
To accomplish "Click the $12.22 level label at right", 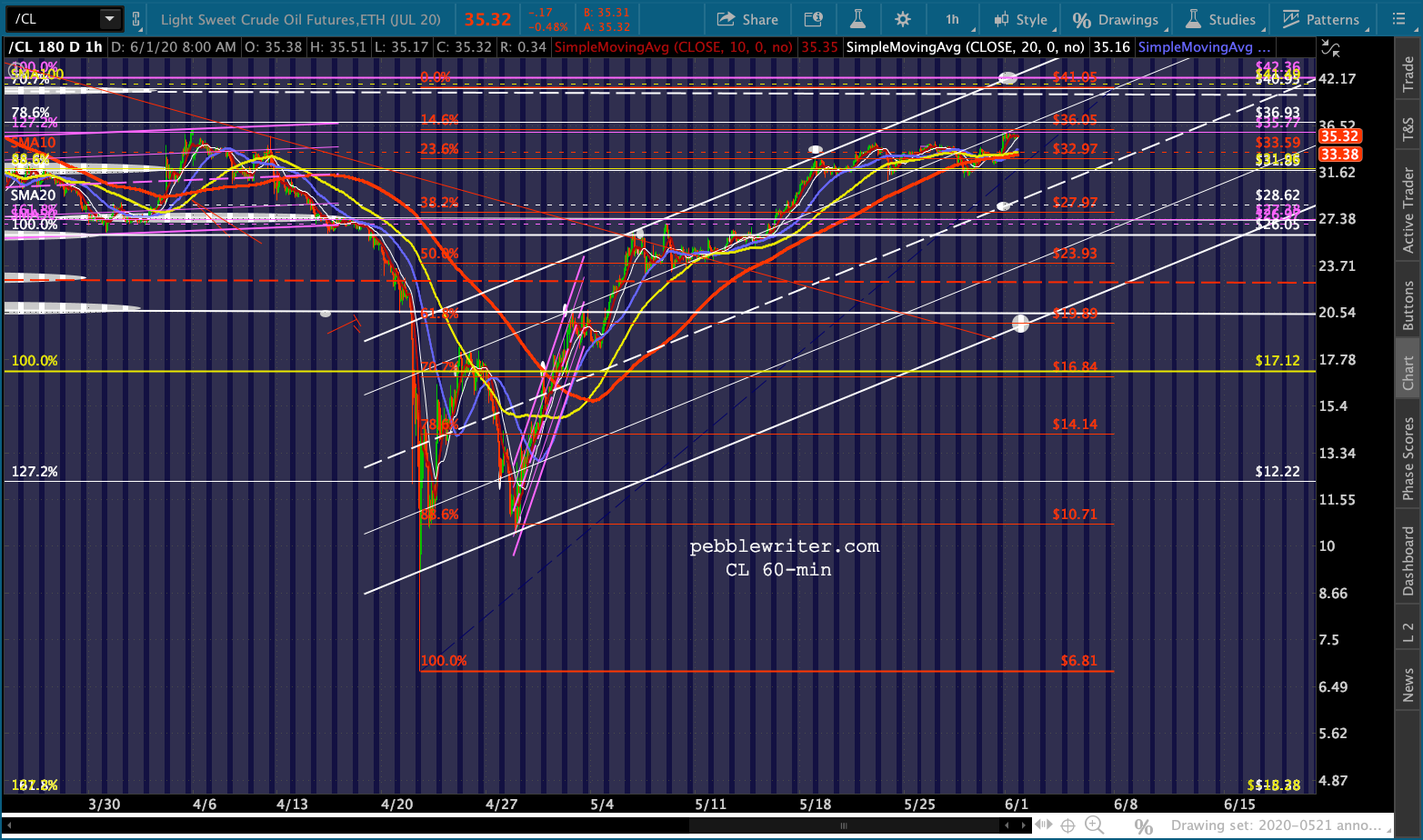I will (x=1278, y=472).
